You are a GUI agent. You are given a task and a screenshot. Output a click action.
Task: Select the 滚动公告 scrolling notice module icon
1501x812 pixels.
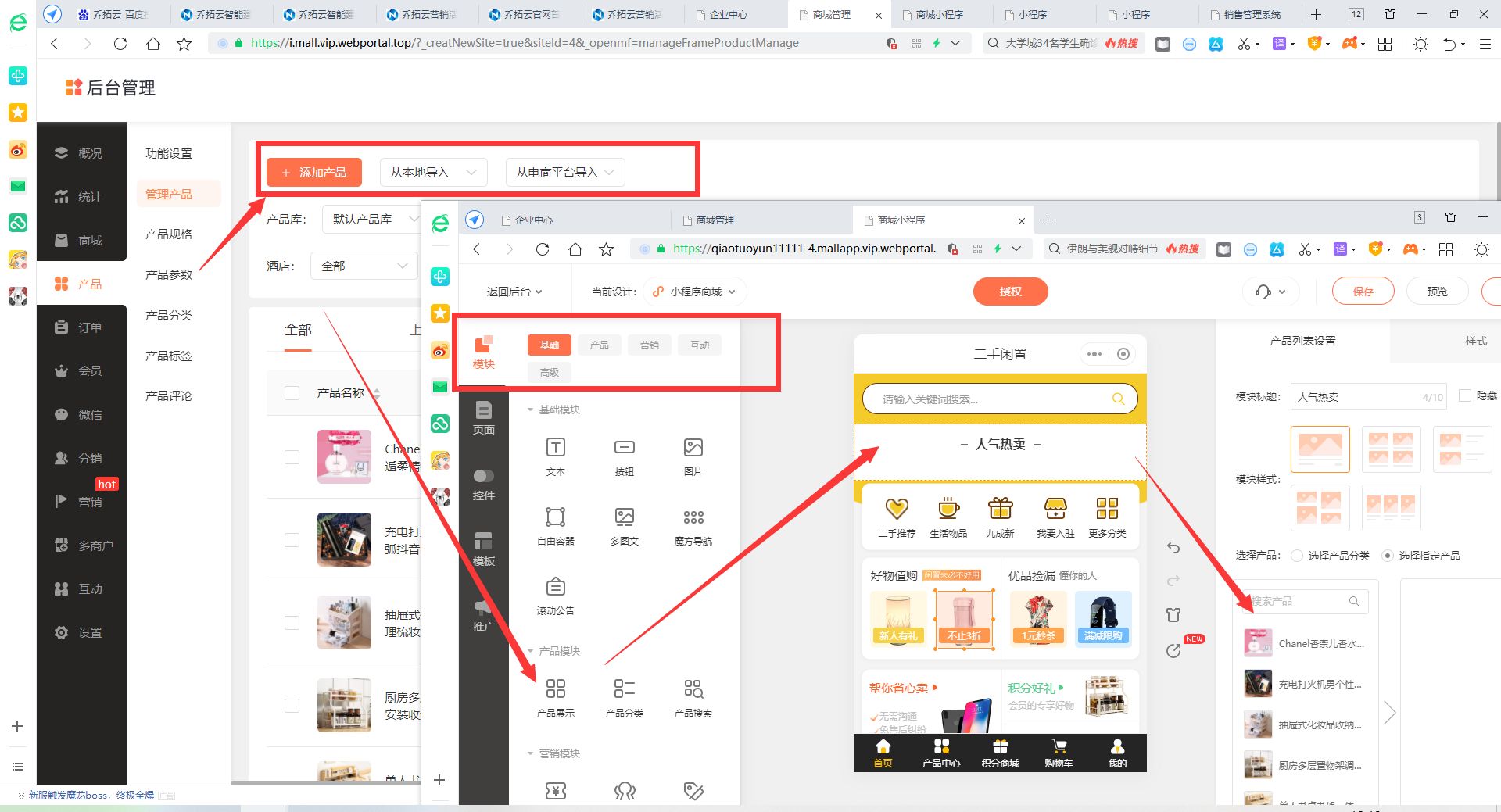coord(555,591)
